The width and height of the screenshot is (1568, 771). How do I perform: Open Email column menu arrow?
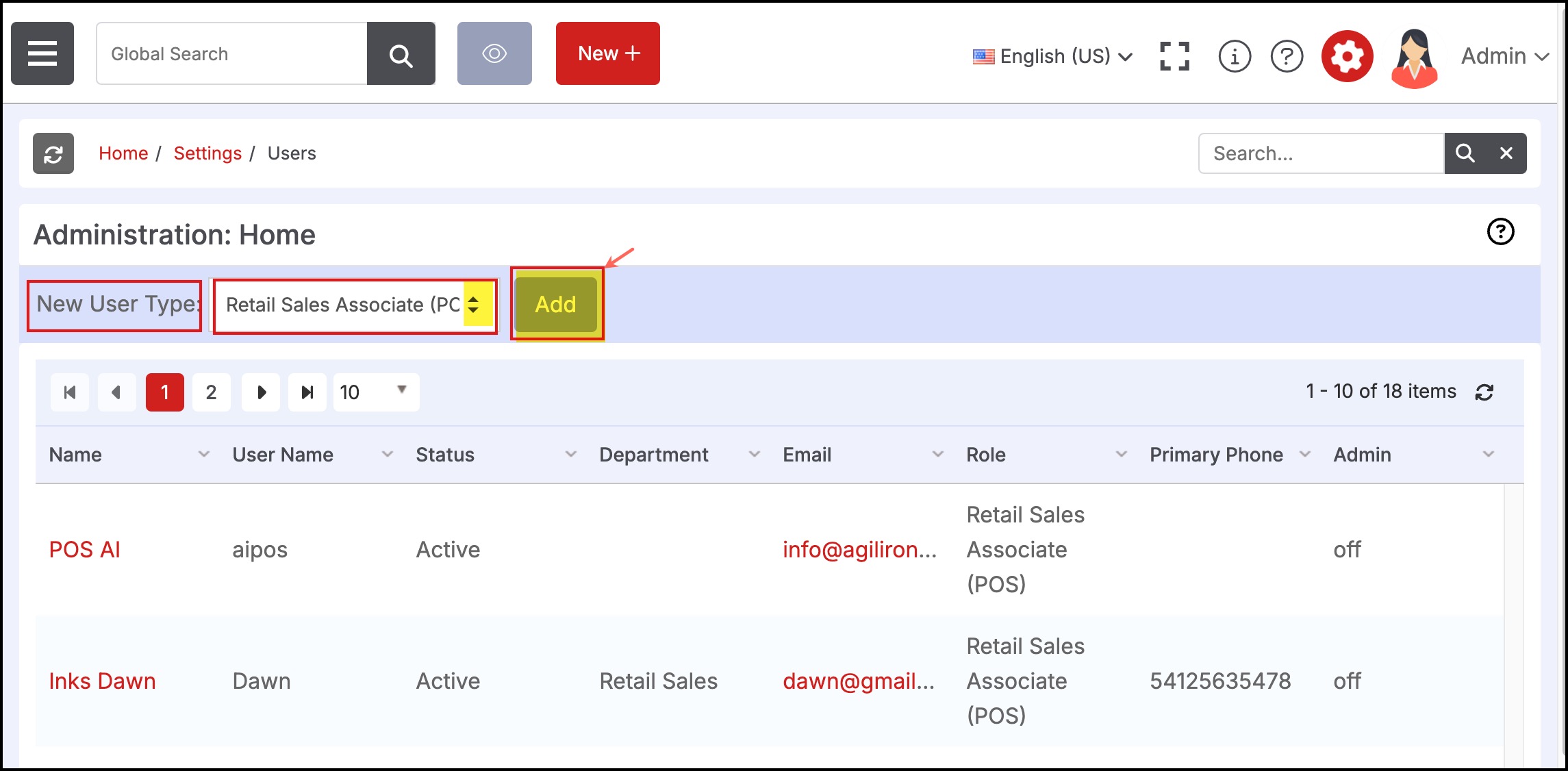click(x=937, y=455)
